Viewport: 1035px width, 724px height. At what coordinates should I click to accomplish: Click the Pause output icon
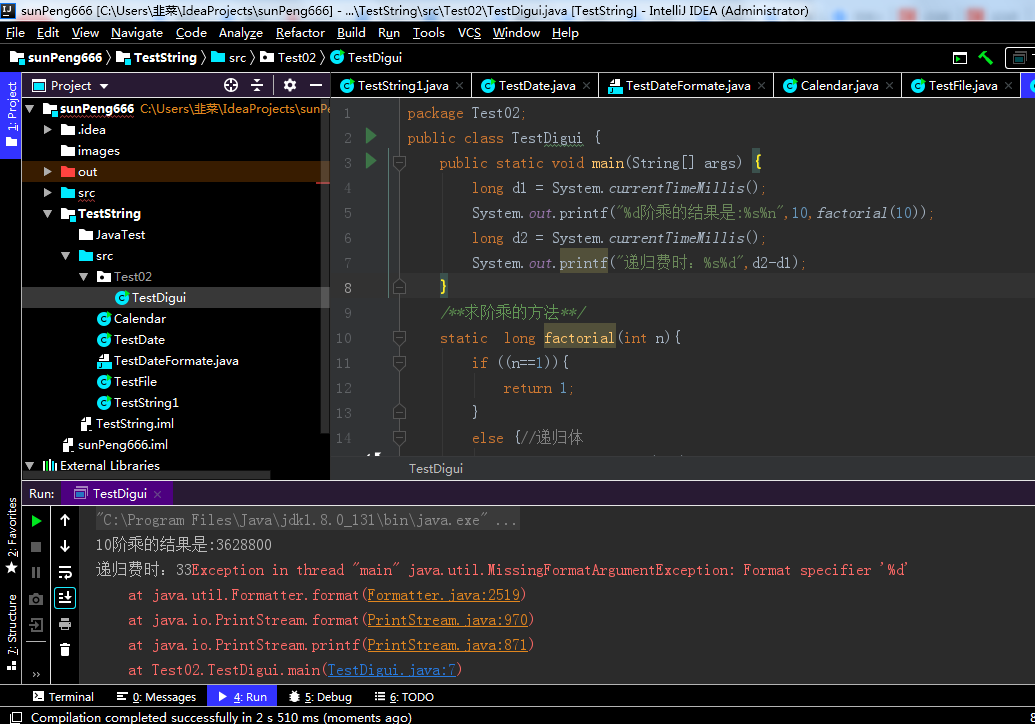pos(36,572)
